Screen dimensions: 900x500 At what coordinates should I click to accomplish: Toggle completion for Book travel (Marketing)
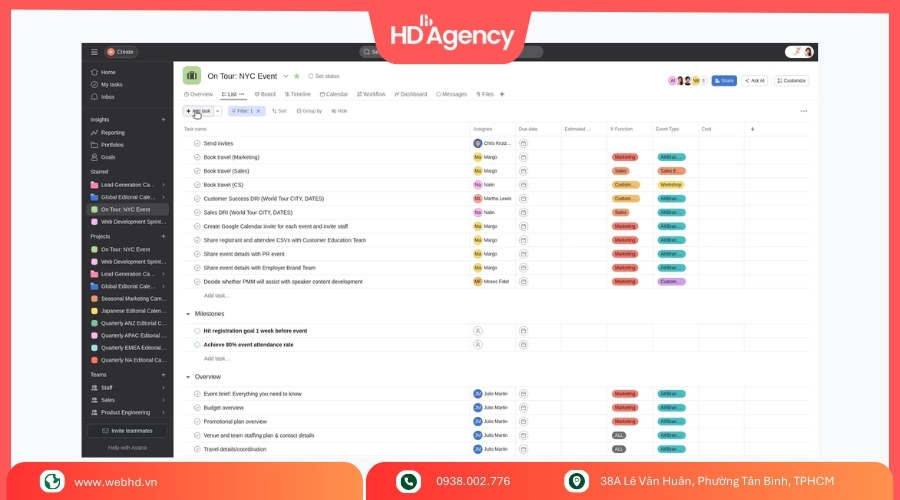click(x=197, y=157)
